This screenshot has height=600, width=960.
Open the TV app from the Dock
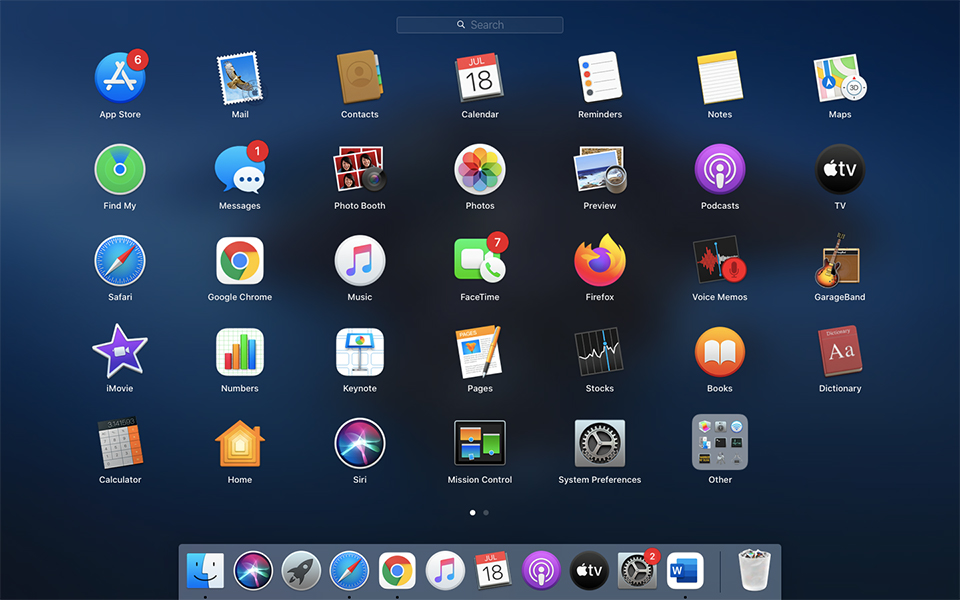[x=589, y=571]
